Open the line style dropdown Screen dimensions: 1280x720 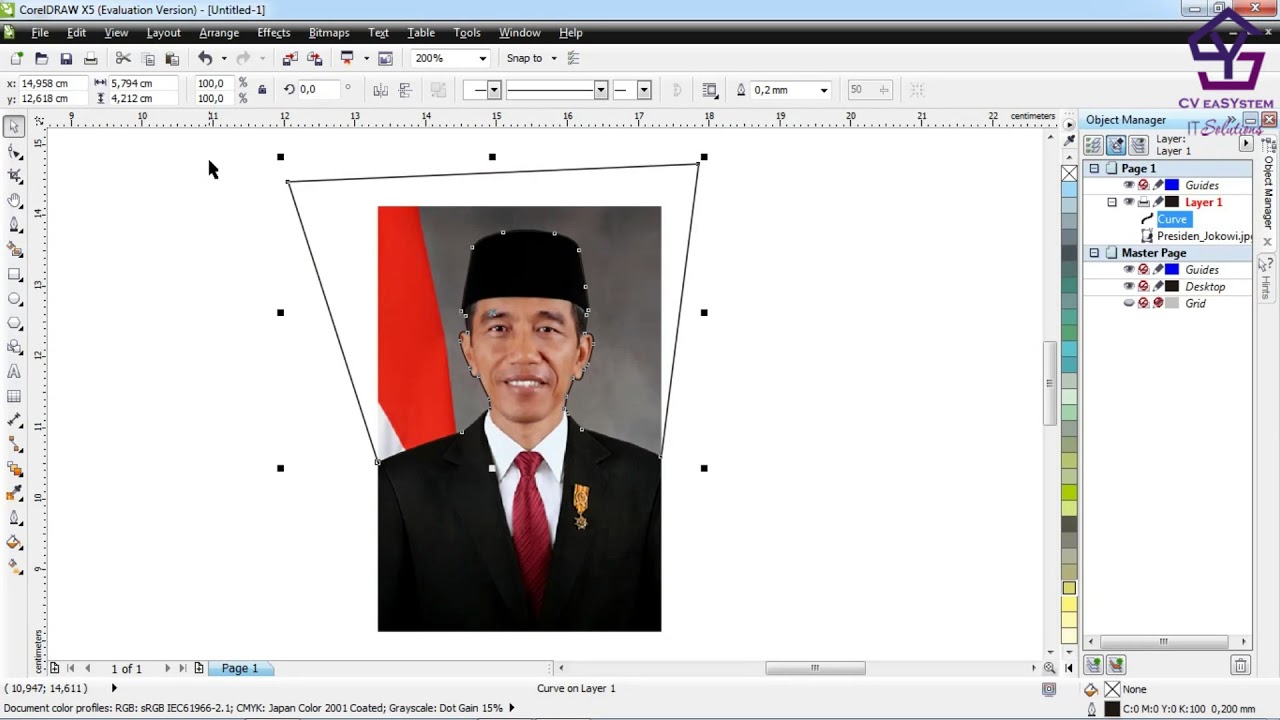pyautogui.click(x=600, y=90)
